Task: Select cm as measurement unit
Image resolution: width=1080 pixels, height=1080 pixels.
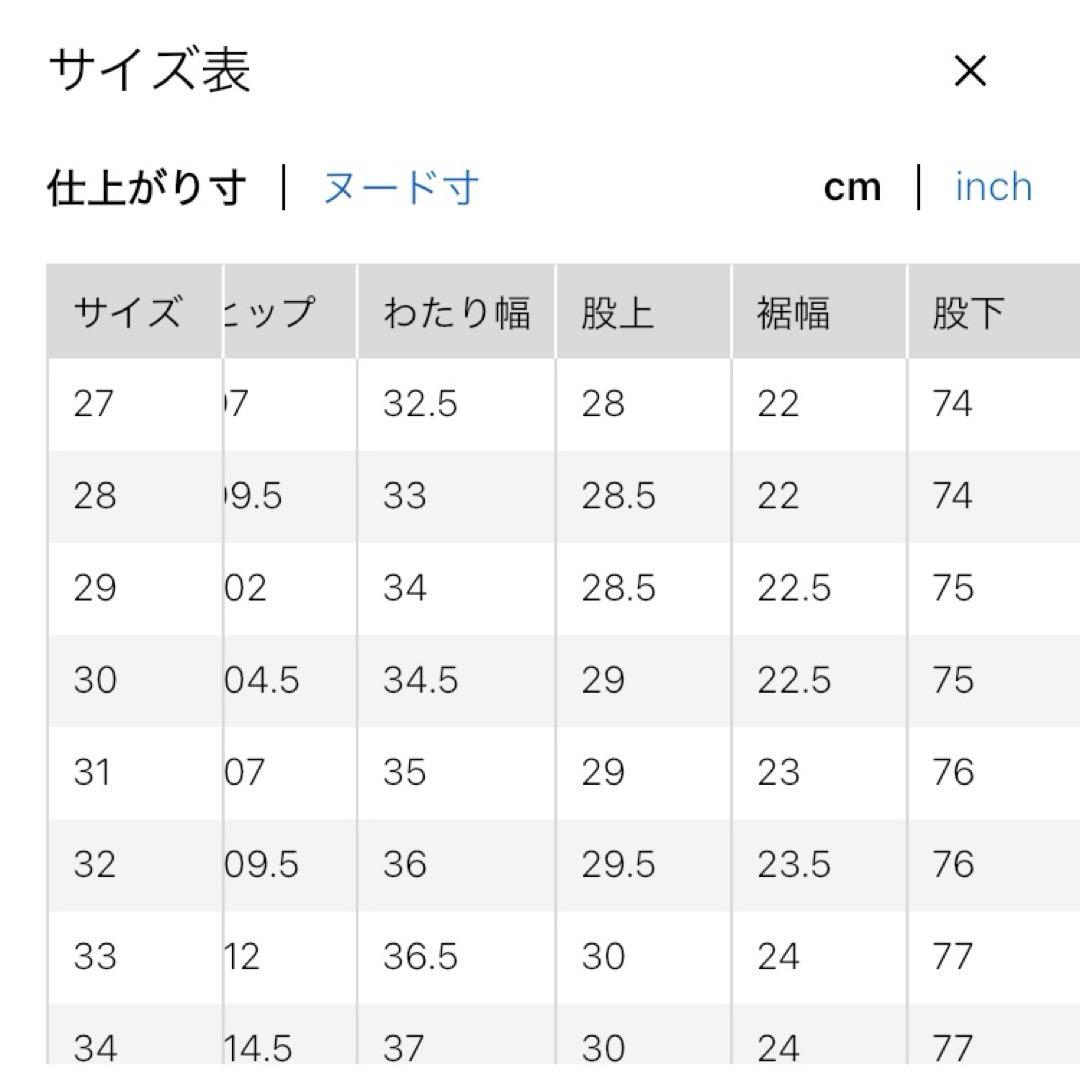Action: (852, 188)
